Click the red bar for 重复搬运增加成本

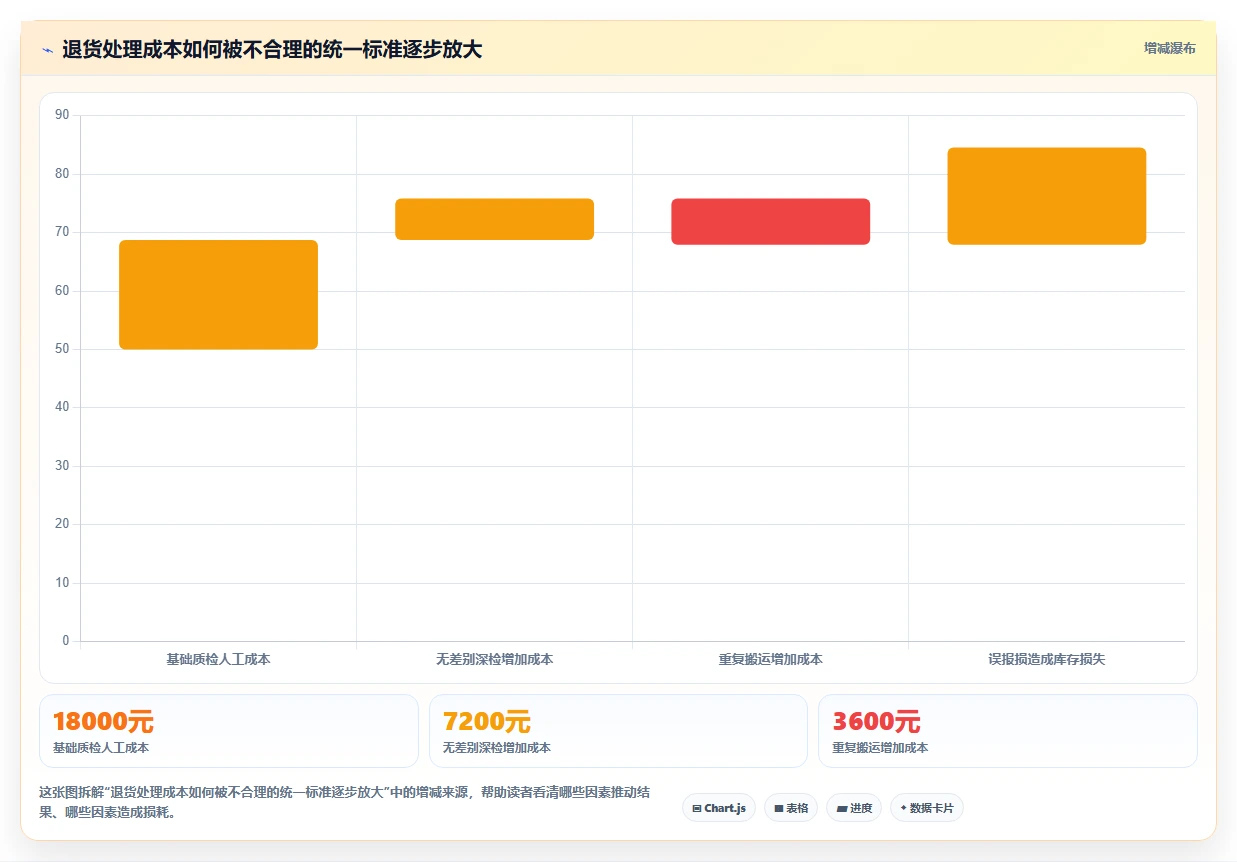[x=770, y=221]
